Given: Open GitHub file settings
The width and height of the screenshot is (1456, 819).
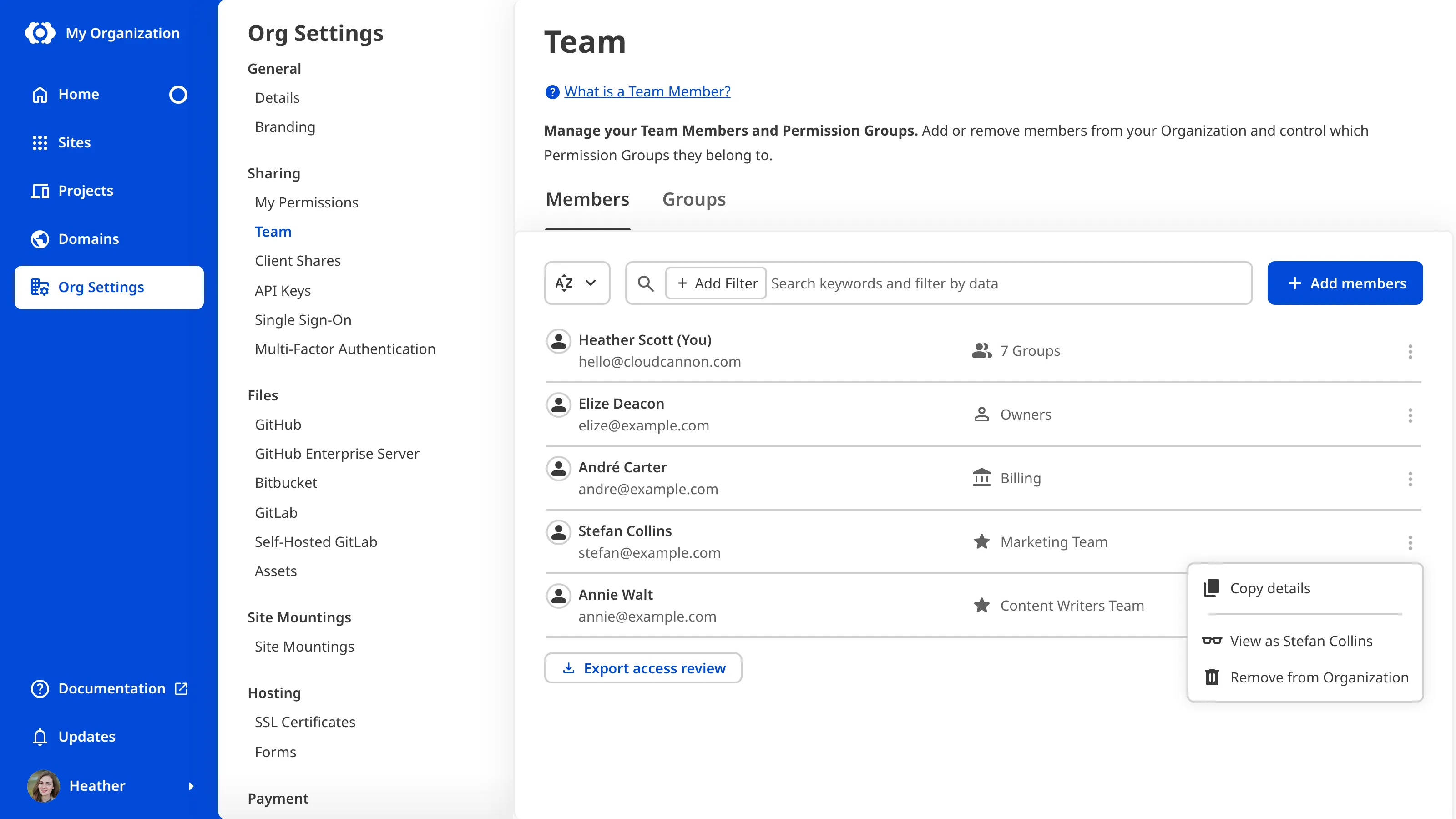Looking at the screenshot, I should tap(278, 425).
